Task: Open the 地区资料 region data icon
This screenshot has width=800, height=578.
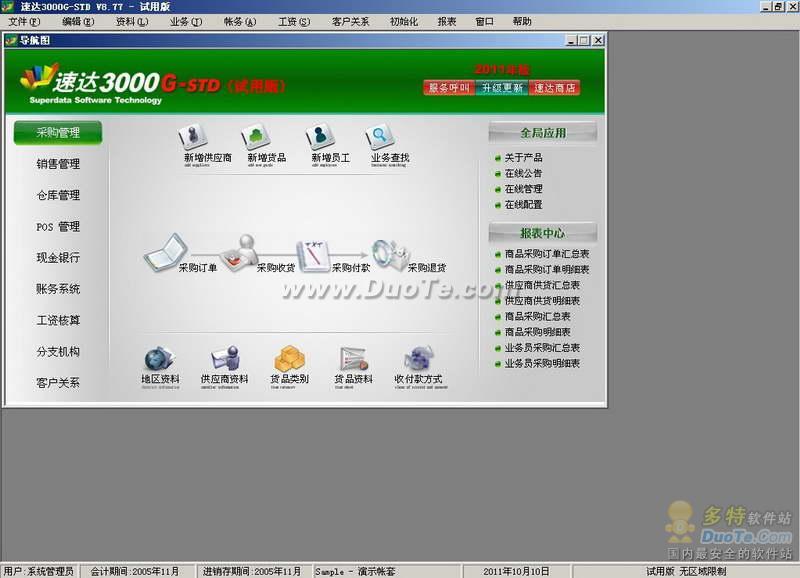Action: pyautogui.click(x=160, y=359)
